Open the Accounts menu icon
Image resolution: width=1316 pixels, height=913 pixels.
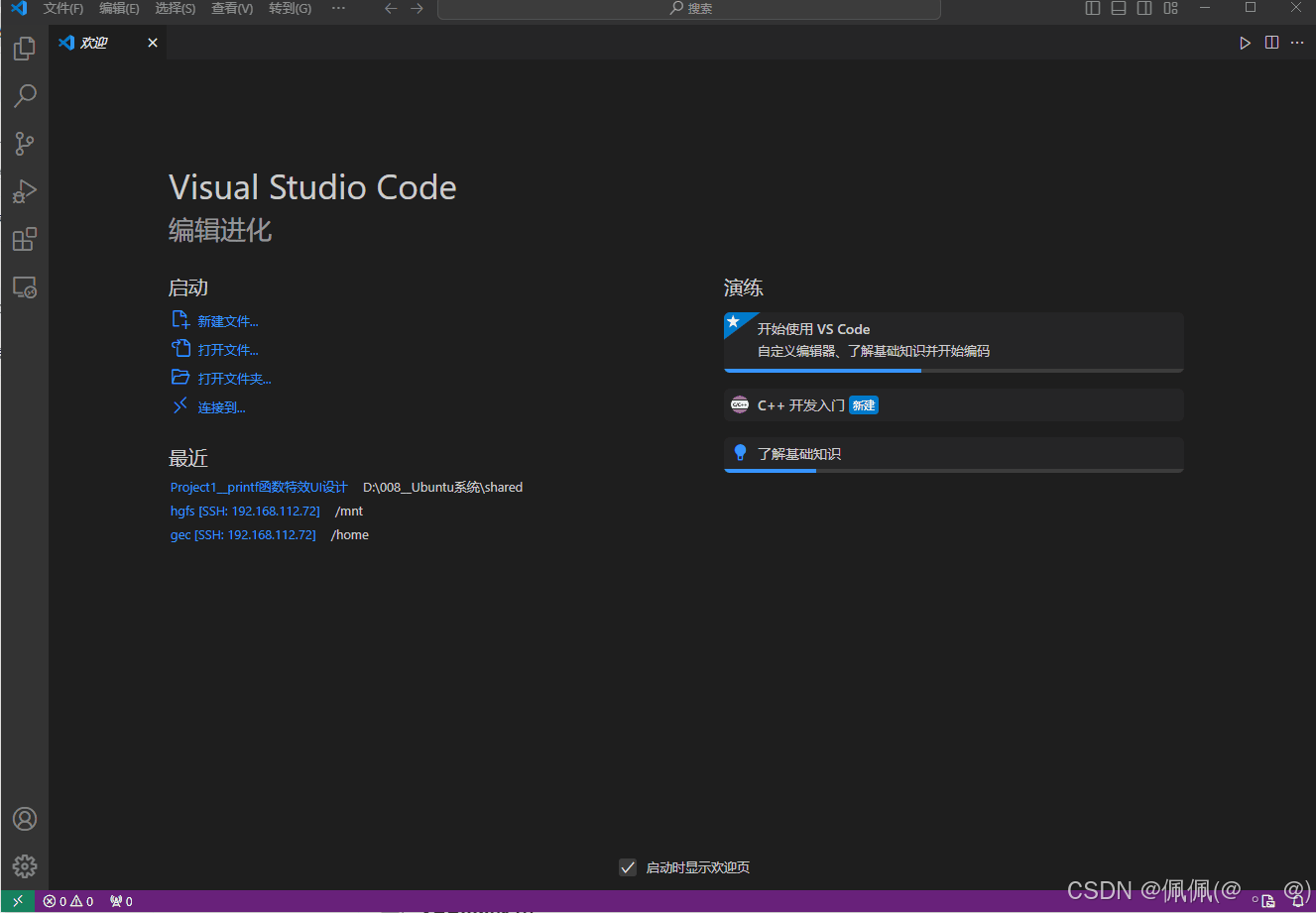(x=25, y=819)
